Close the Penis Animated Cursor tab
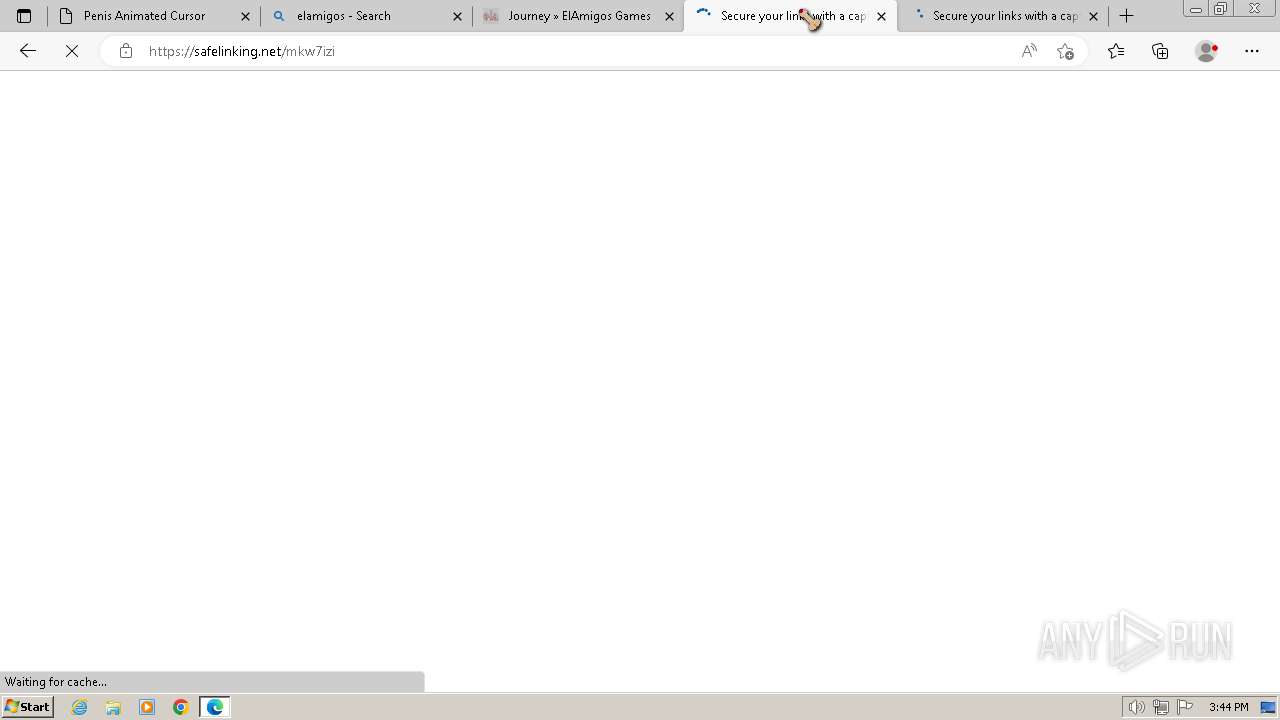The height and width of the screenshot is (720, 1280). (245, 16)
